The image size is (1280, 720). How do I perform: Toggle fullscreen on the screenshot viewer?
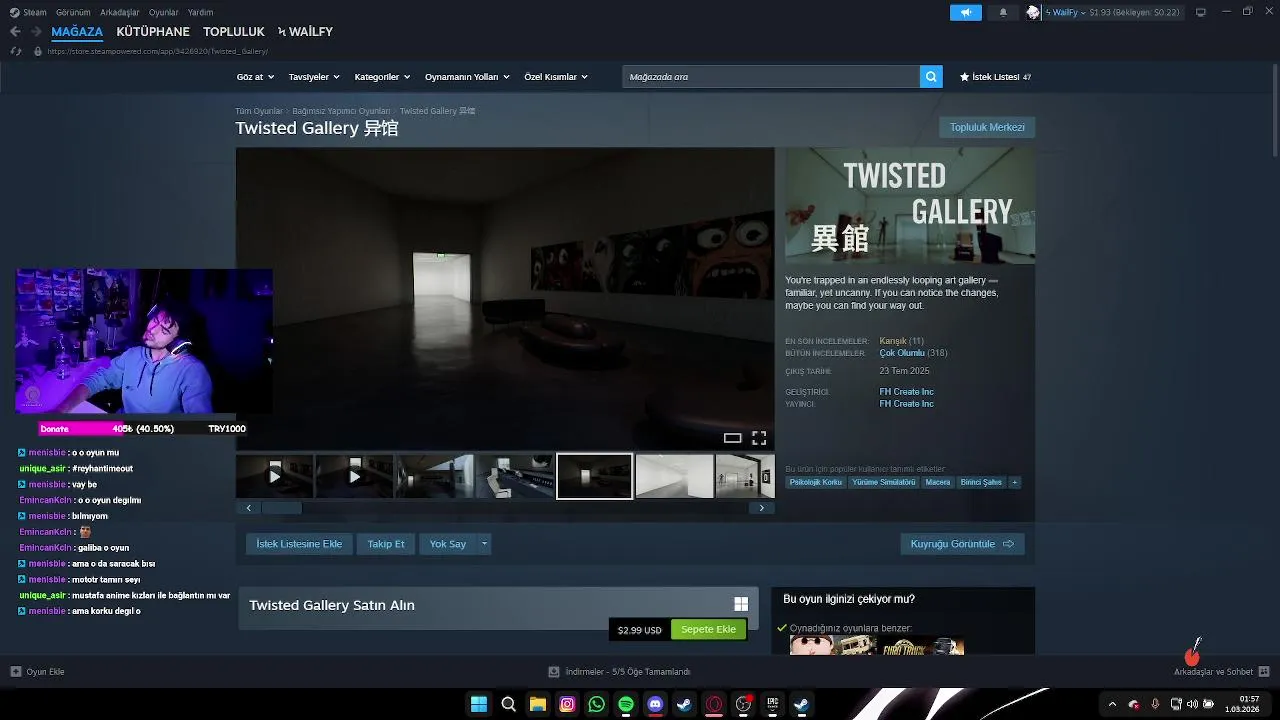759,438
